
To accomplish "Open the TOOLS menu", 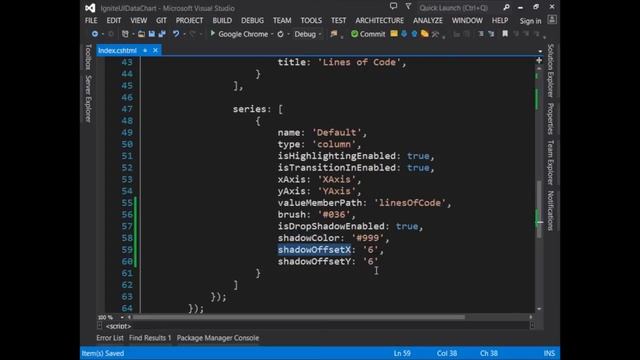I will 311,20.
